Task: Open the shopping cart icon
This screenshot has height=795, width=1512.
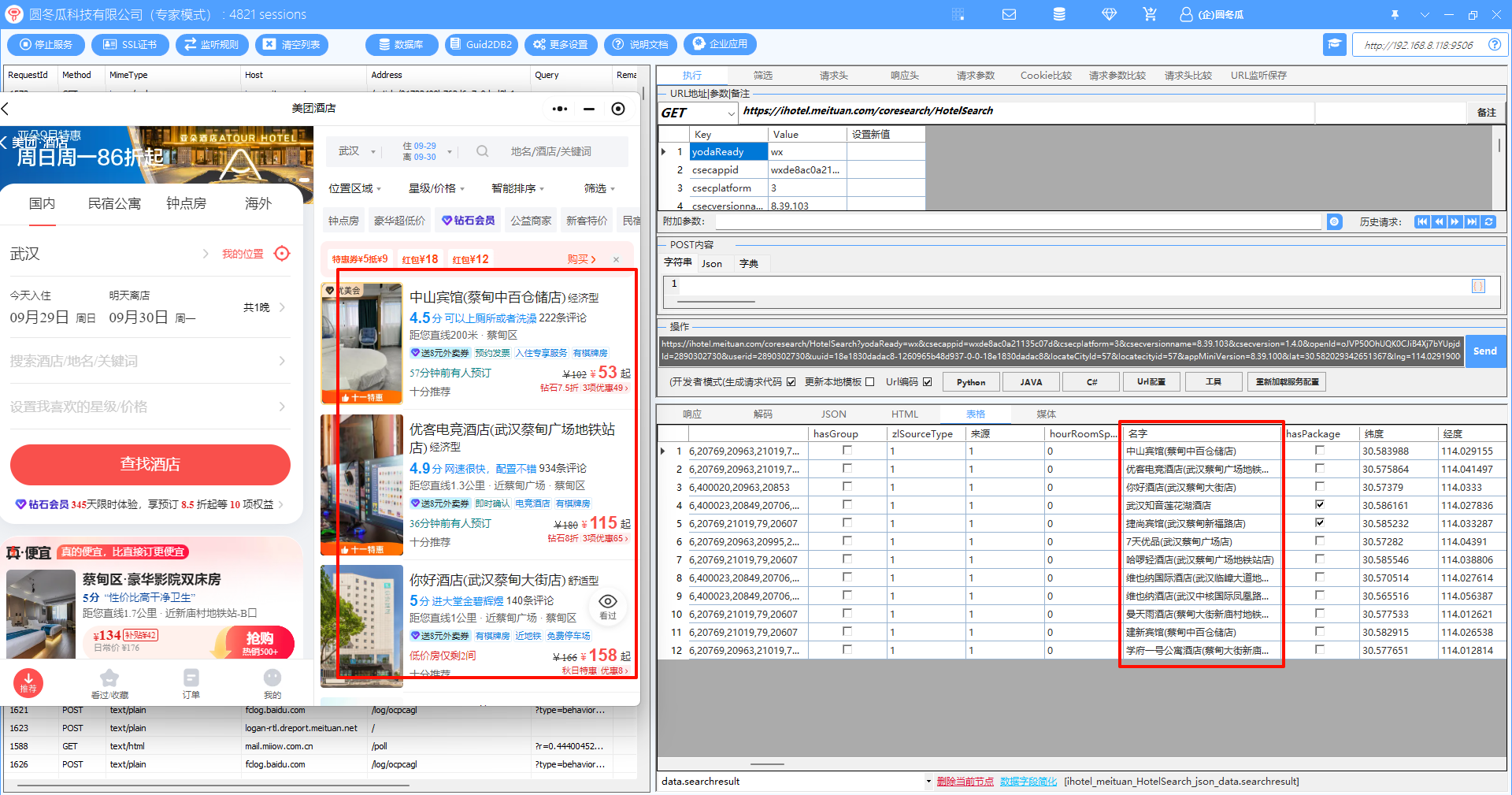Action: click(x=1150, y=14)
